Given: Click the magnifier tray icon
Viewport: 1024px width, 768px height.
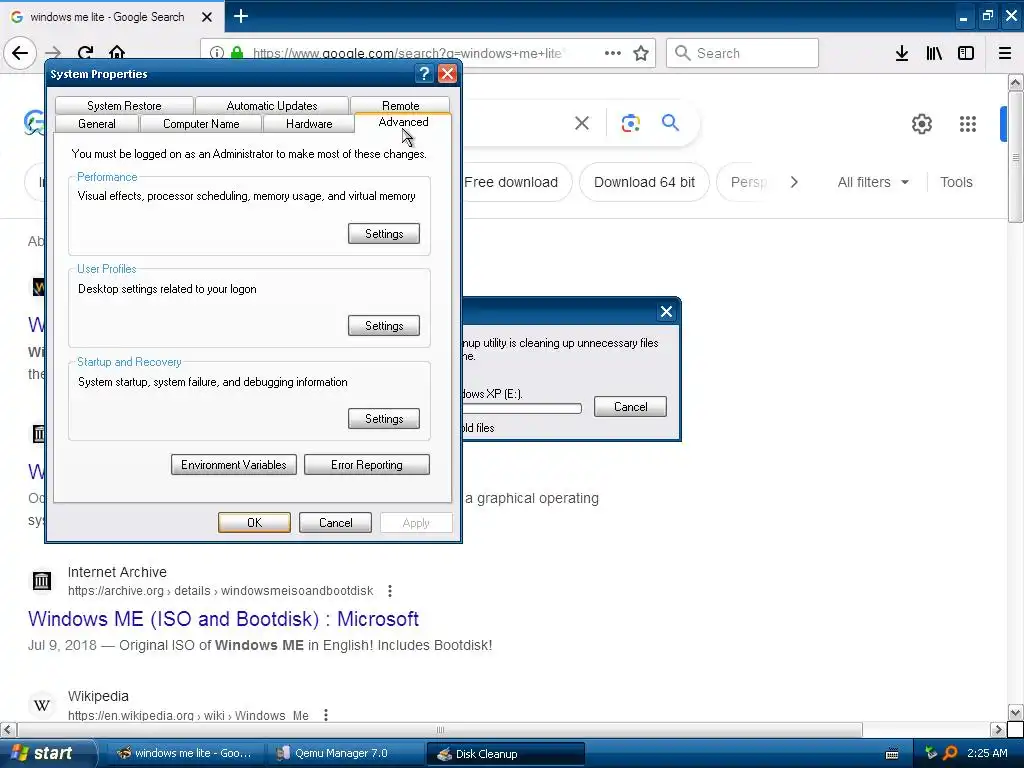Looking at the screenshot, I should pyautogui.click(x=950, y=753).
